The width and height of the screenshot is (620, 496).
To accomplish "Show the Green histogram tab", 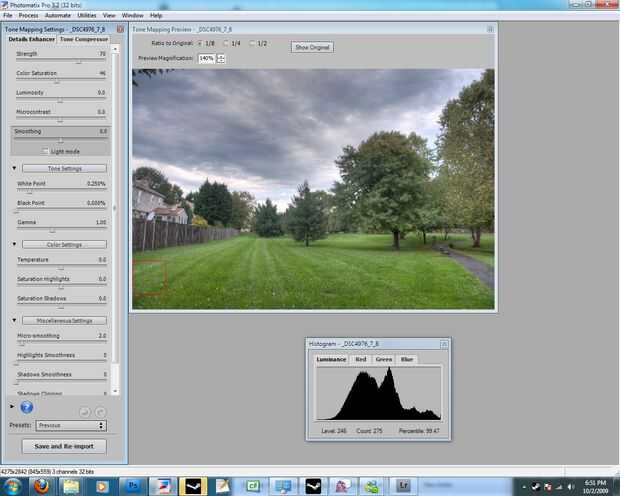I will pyautogui.click(x=384, y=359).
